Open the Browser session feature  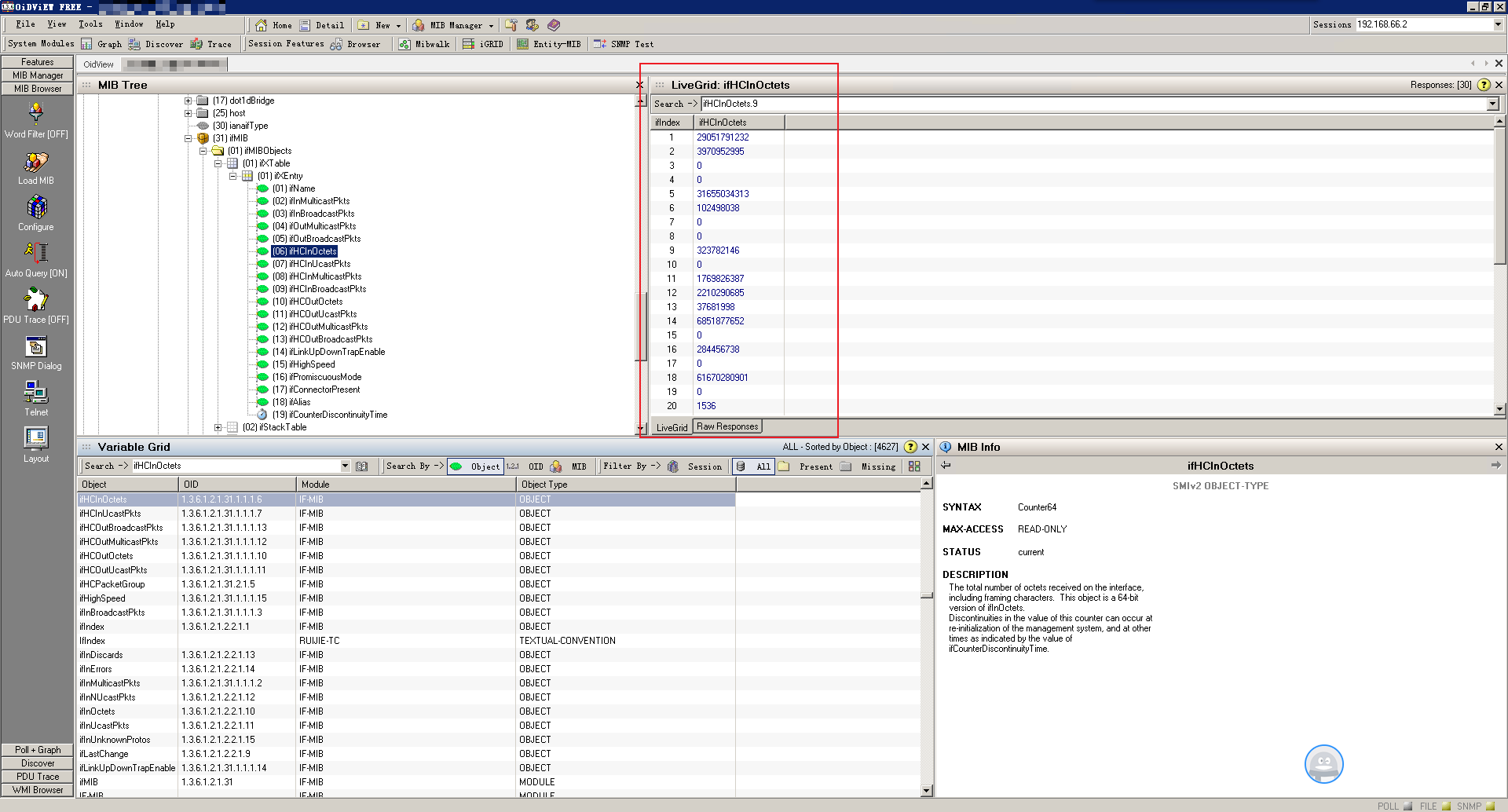(356, 44)
